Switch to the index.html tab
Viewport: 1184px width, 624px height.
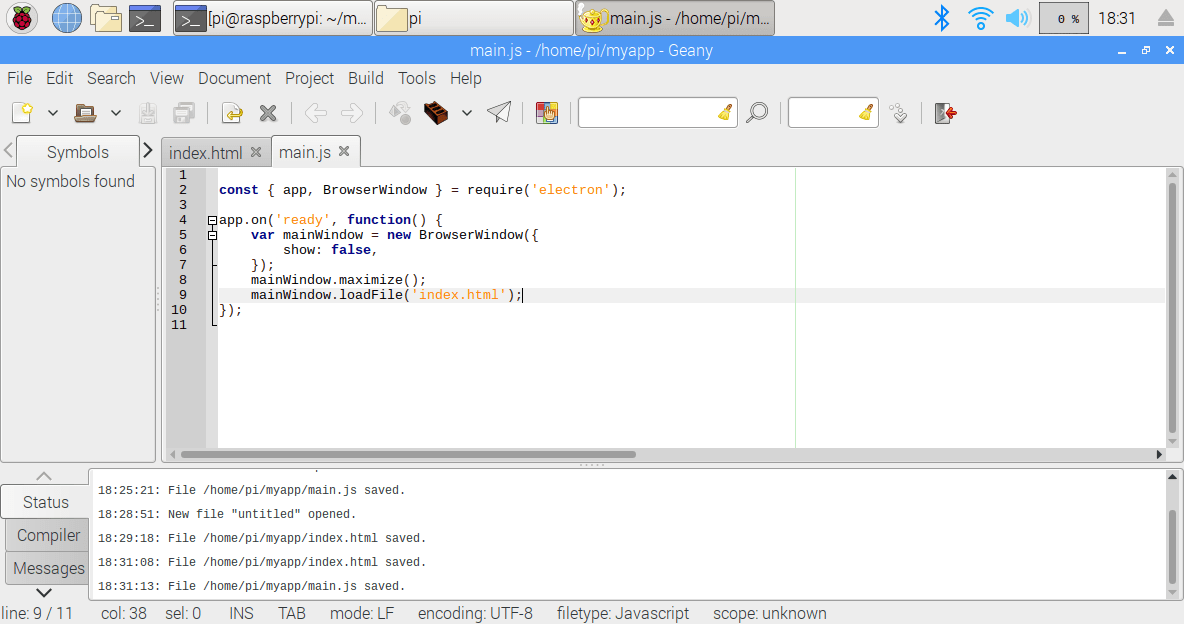click(x=205, y=152)
